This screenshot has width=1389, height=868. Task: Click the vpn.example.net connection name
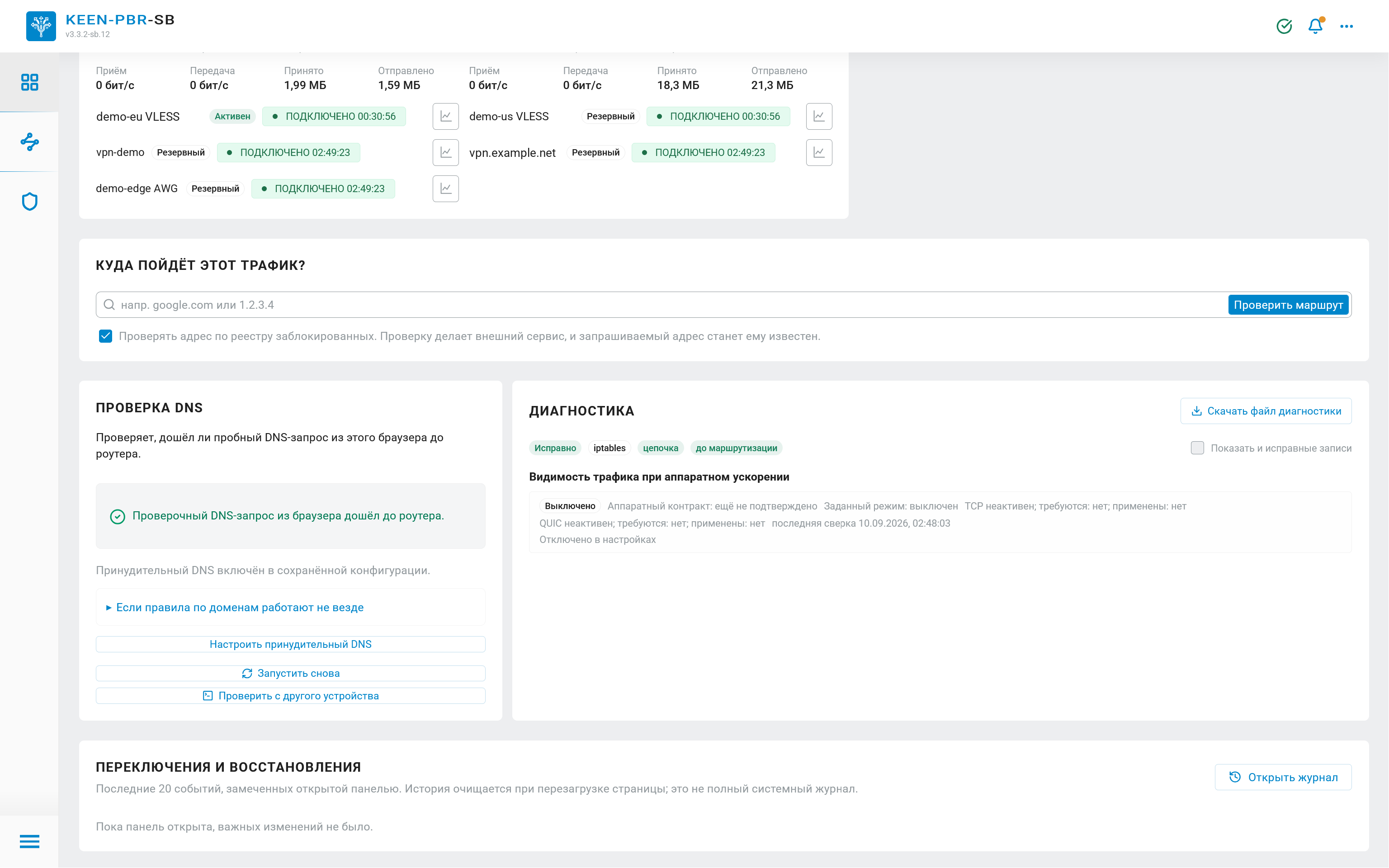click(x=512, y=153)
